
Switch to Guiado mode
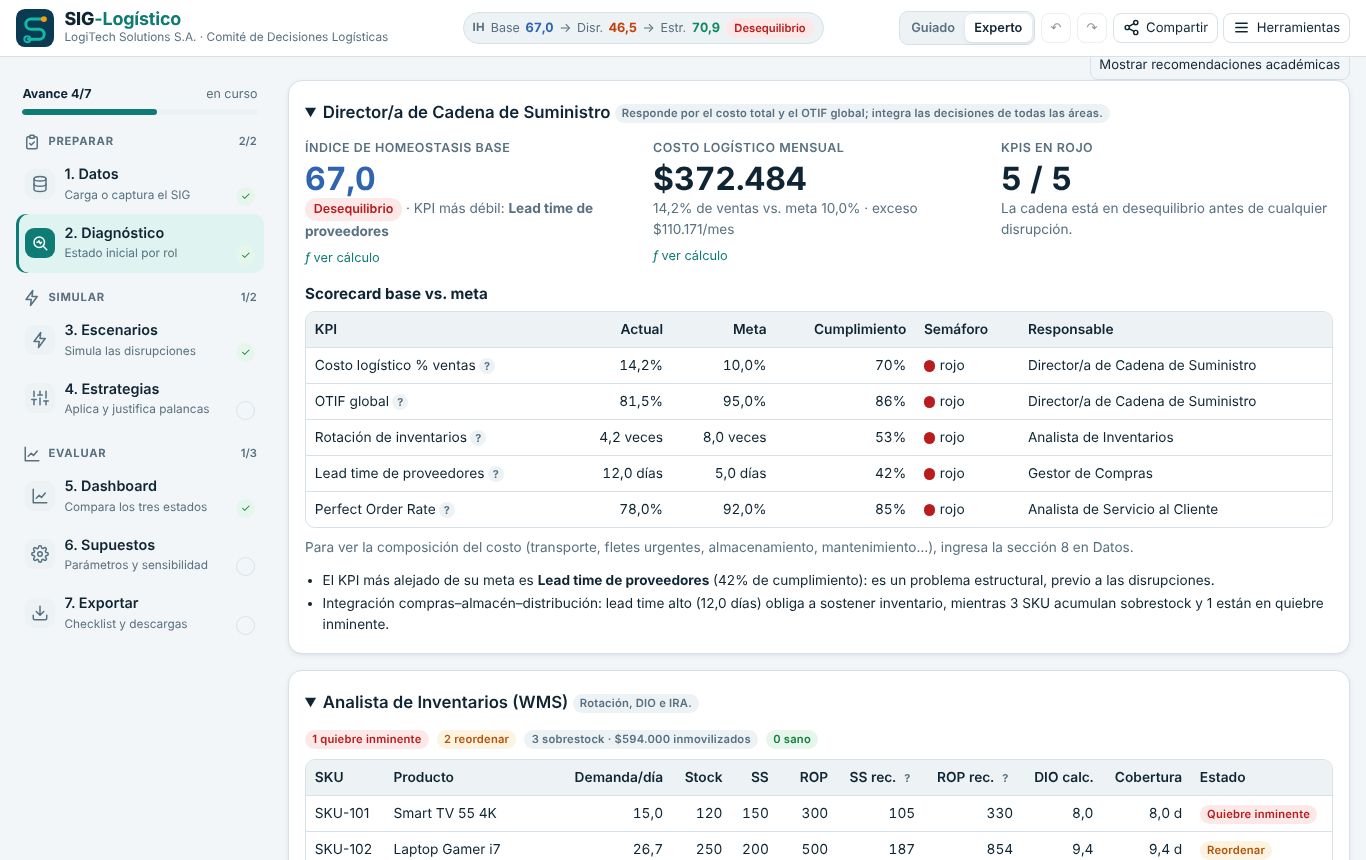[x=932, y=28]
